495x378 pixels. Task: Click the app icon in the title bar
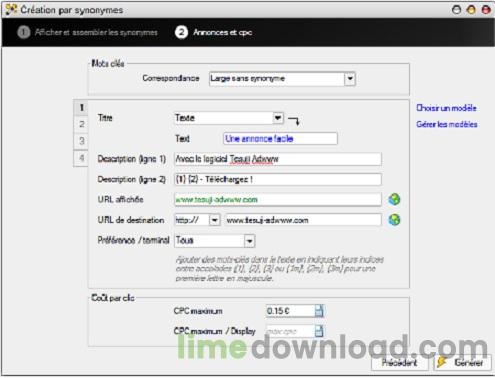tap(11, 9)
